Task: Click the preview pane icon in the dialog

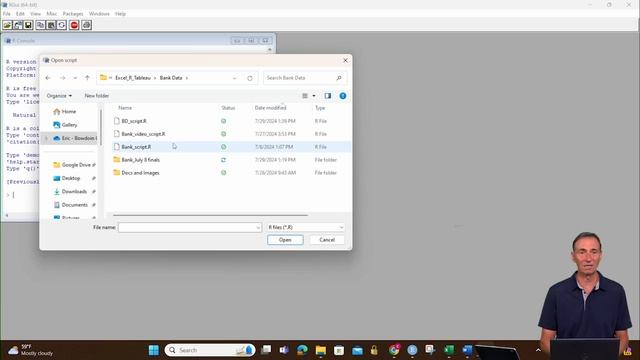Action: point(327,96)
